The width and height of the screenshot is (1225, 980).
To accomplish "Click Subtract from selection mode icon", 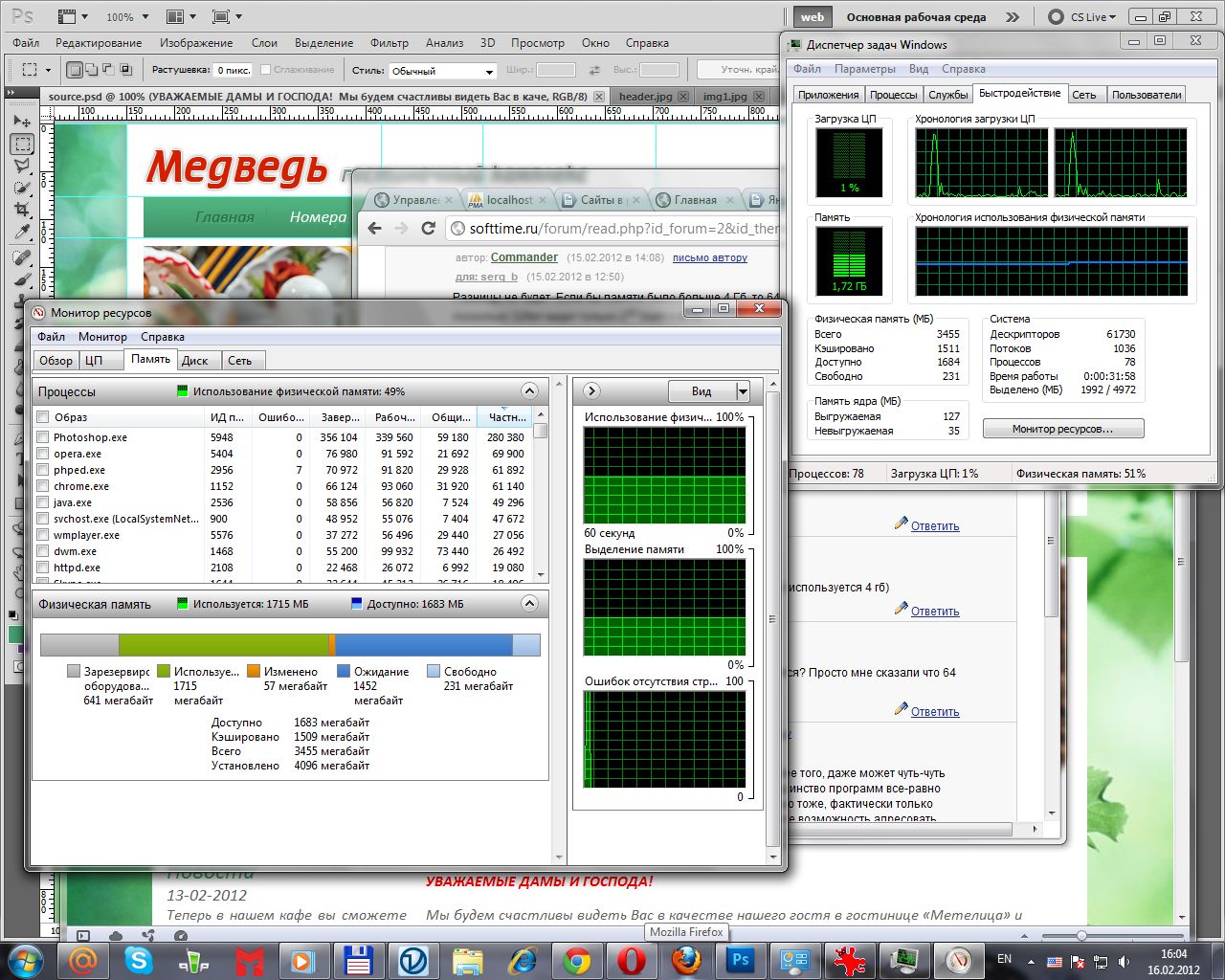I will pyautogui.click(x=108, y=70).
